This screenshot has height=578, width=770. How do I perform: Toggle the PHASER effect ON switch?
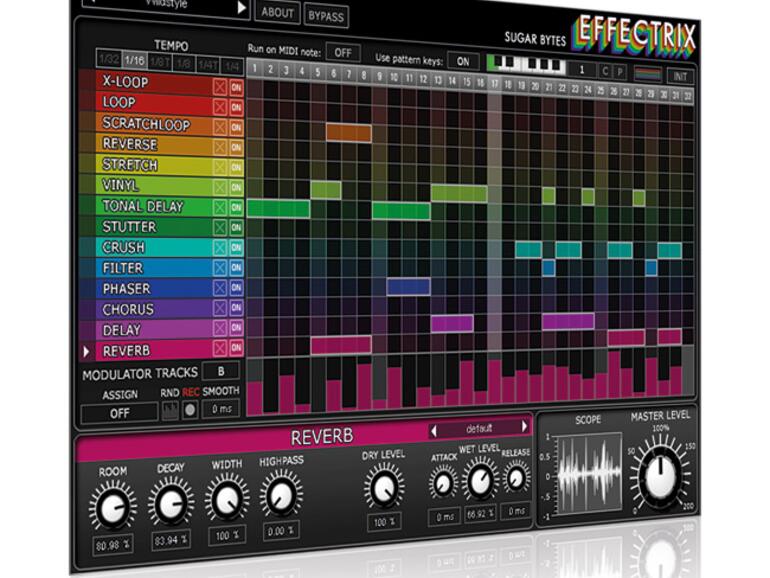coord(236,288)
